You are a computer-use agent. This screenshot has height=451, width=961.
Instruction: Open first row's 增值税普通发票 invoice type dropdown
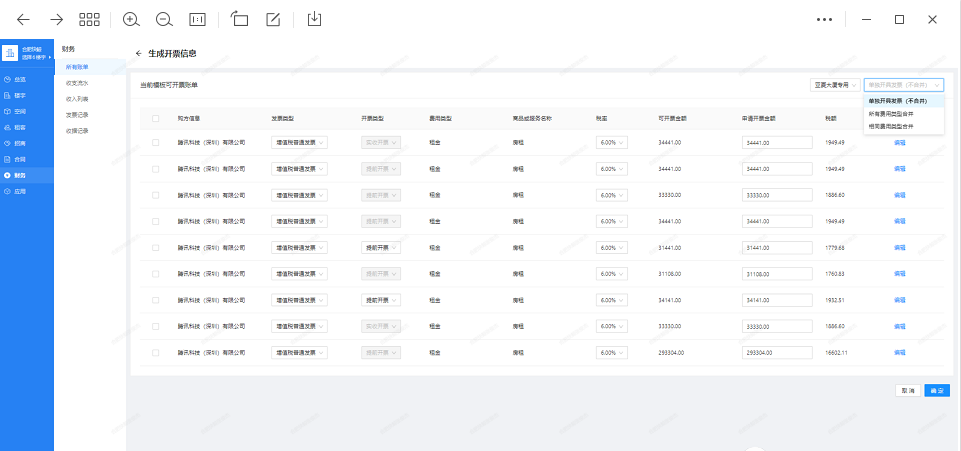[x=299, y=143]
